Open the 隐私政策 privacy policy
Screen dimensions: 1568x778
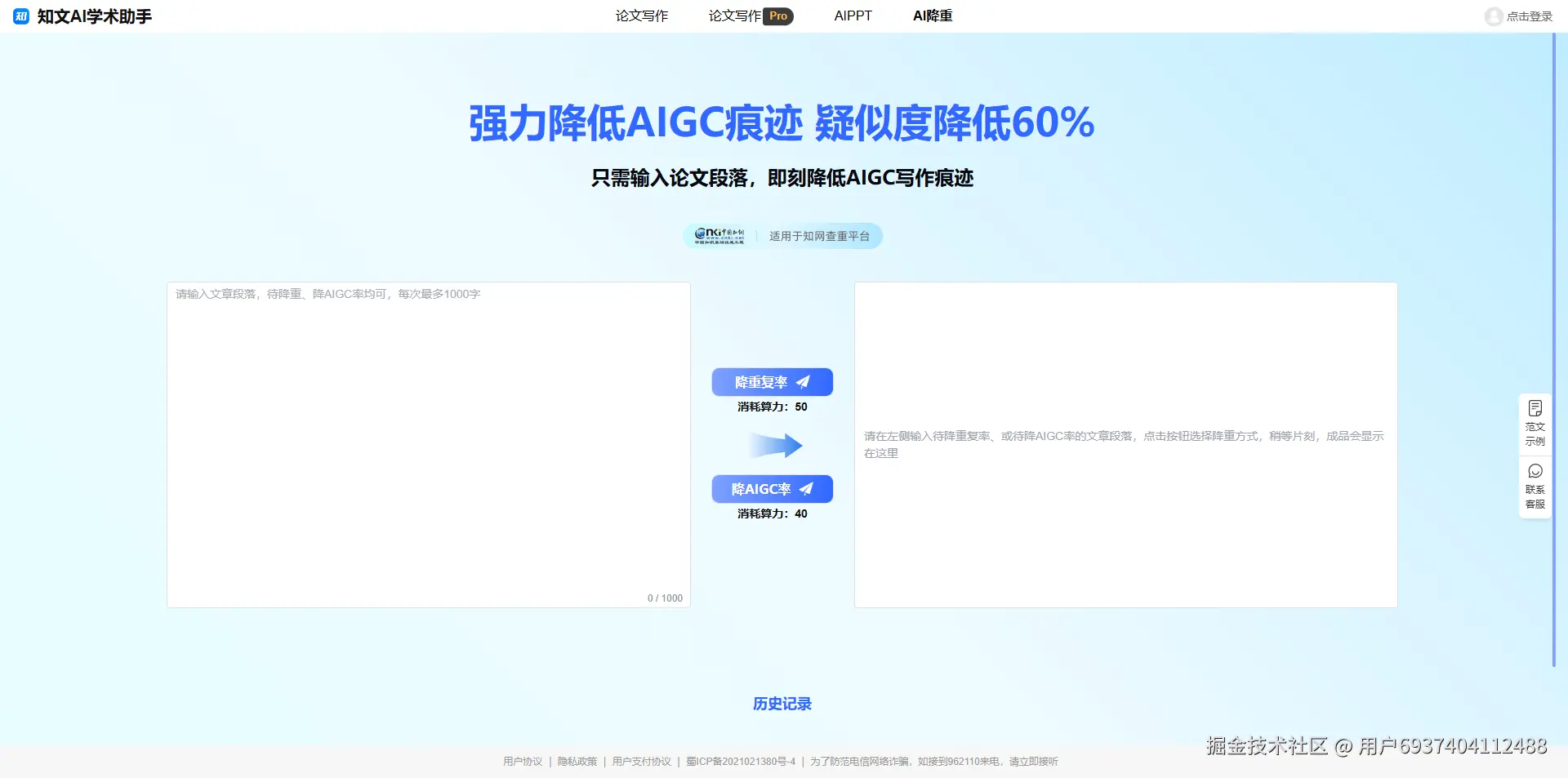(x=578, y=761)
